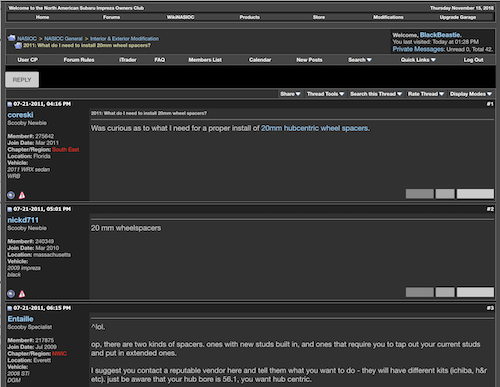The height and width of the screenshot is (387, 500).
Task: Click the widest light-grey button in nickd711's post
Action: 475,292
